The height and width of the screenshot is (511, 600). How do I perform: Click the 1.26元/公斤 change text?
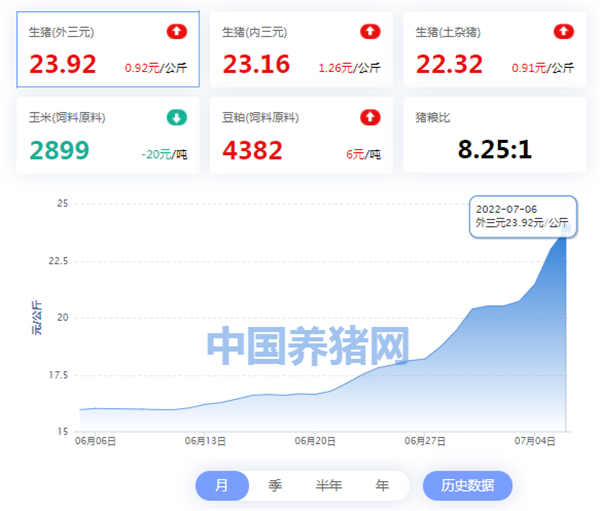point(349,68)
